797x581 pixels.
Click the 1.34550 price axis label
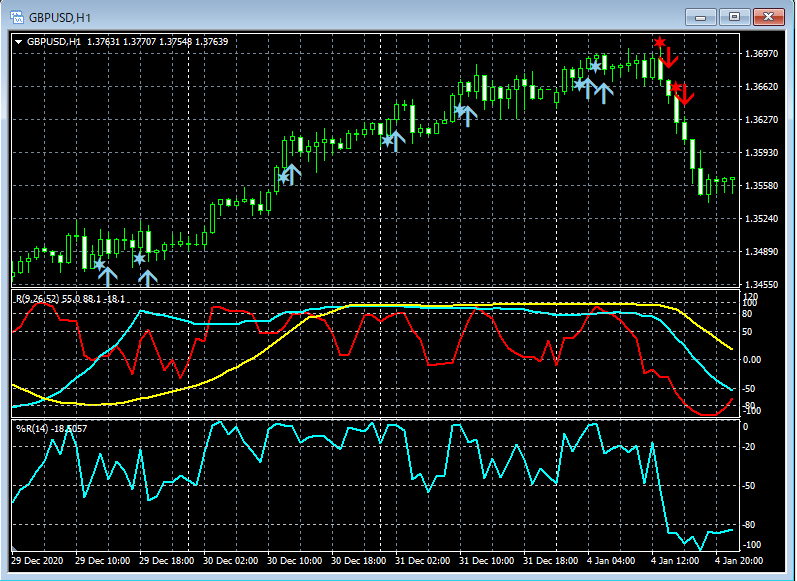[761, 285]
